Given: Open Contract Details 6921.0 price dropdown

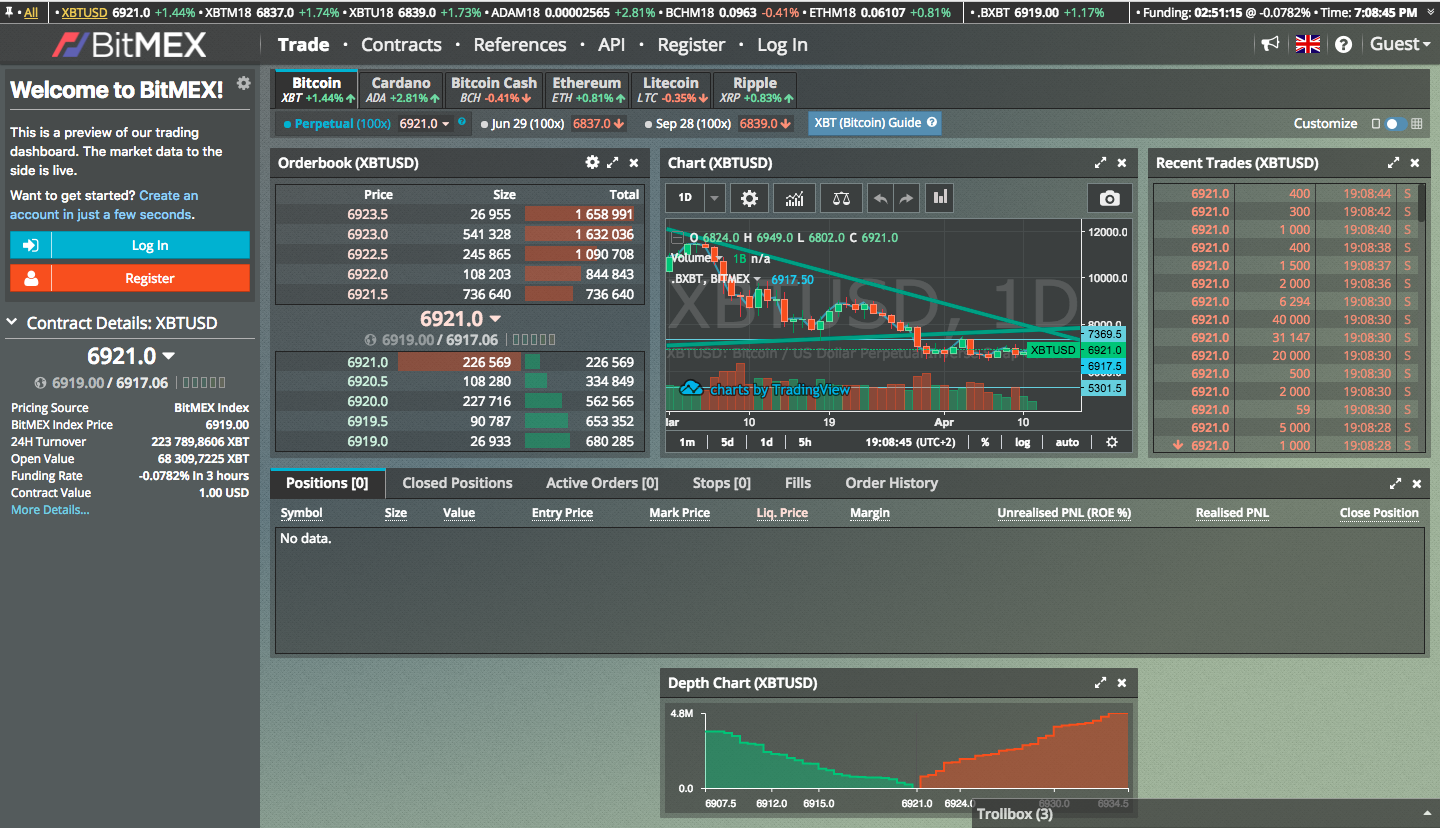Looking at the screenshot, I should click(x=130, y=356).
